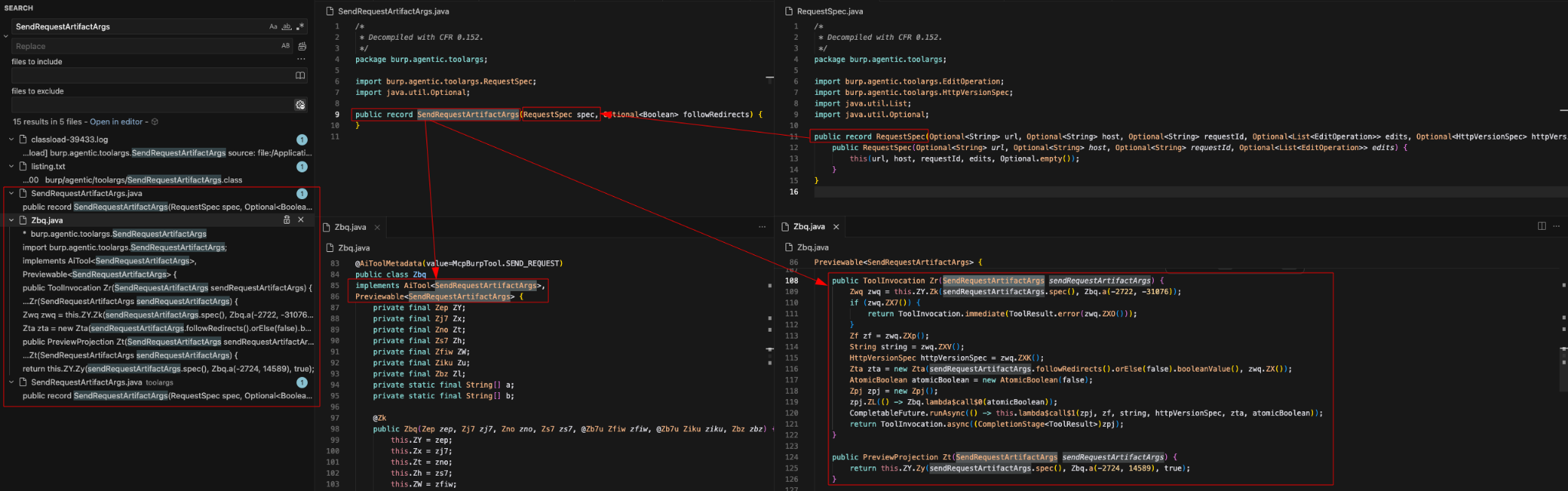The image size is (1568, 491).
Task: Toggle Match Case in search box
Action: coord(273,27)
